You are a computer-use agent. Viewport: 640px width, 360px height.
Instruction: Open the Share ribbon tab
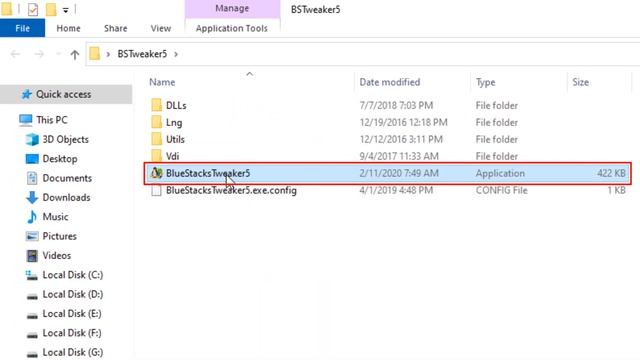point(116,28)
